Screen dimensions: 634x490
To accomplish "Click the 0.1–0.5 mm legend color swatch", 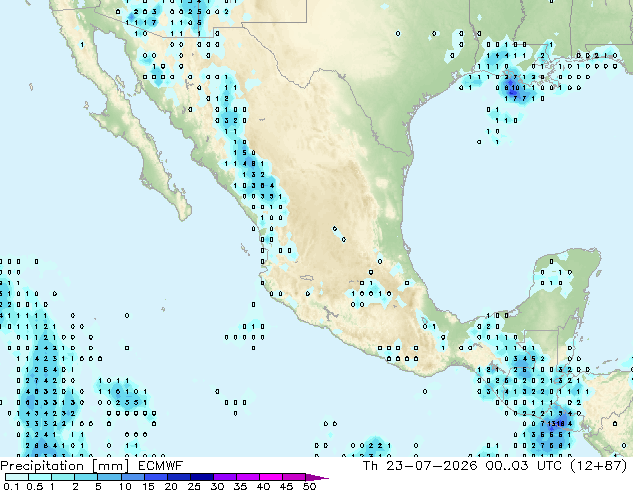I will pyautogui.click(x=17, y=477).
